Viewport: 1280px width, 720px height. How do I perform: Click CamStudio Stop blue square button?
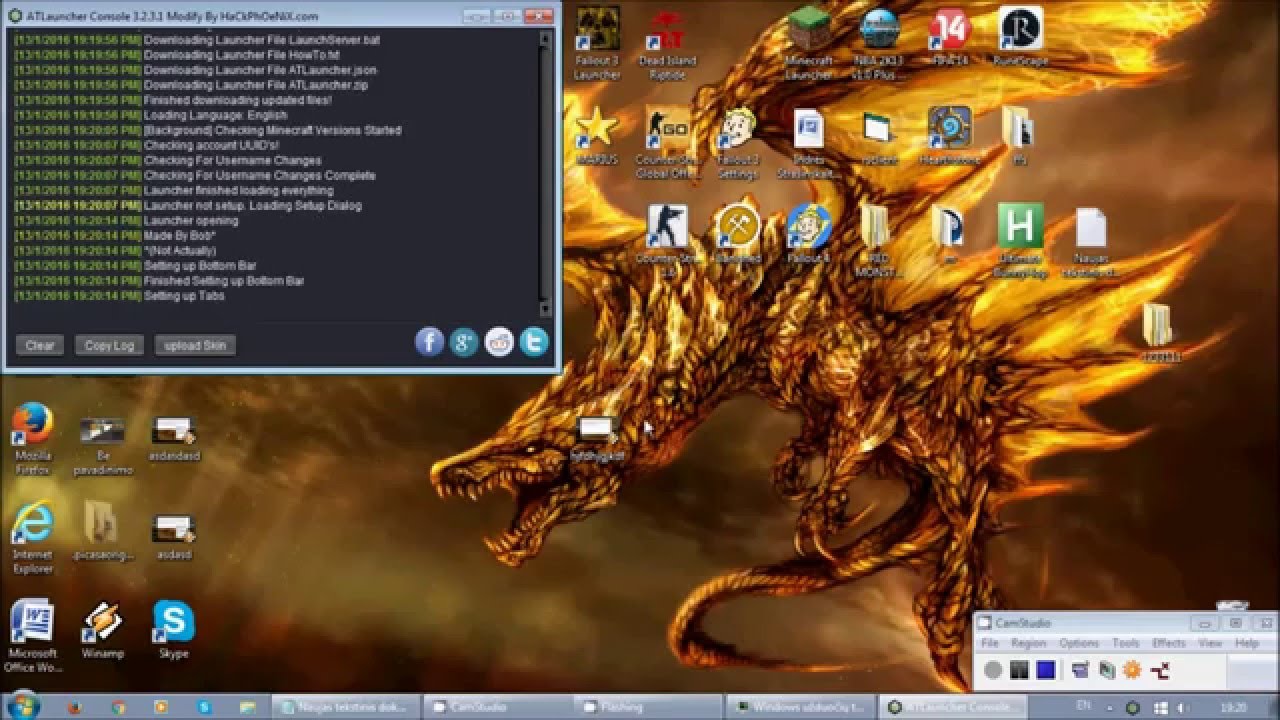pyautogui.click(x=1045, y=670)
